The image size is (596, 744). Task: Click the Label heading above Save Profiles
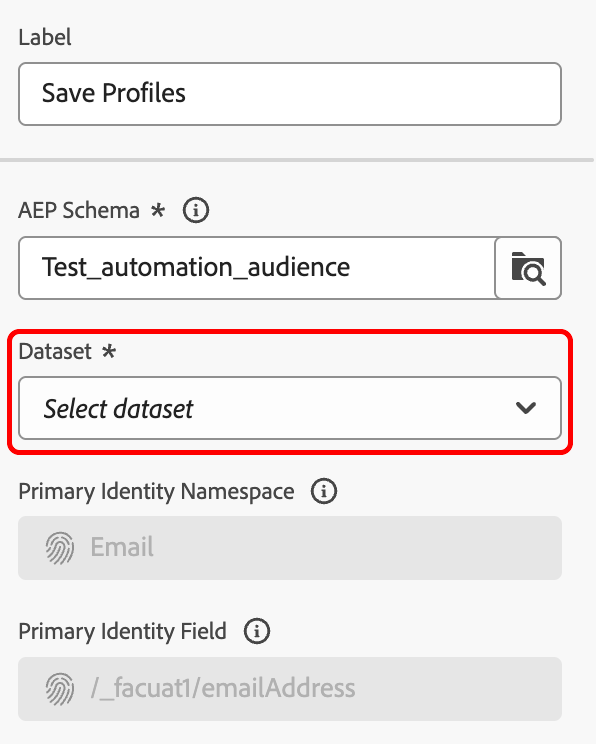(x=45, y=37)
